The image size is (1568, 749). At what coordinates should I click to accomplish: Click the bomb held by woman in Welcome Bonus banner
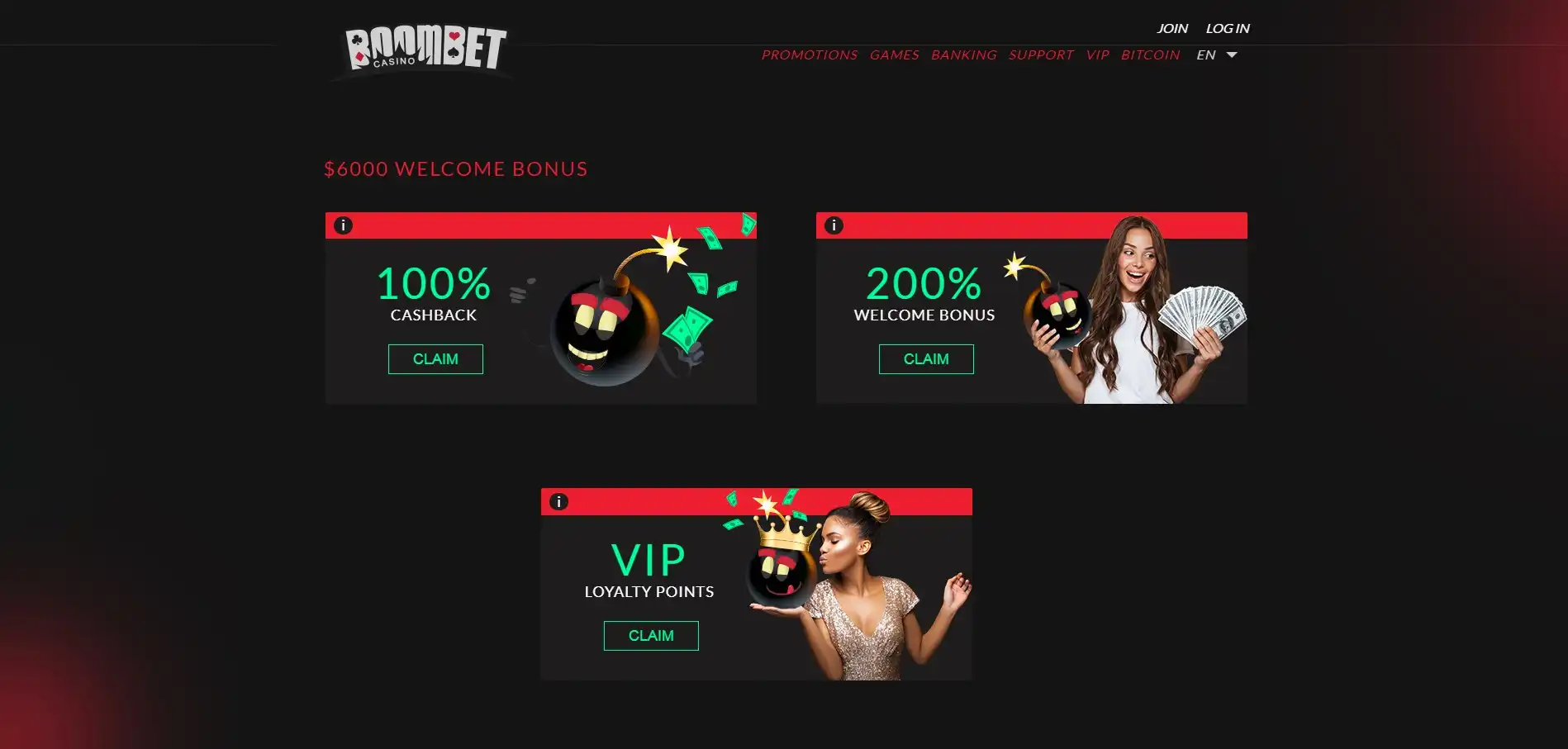point(1054,312)
